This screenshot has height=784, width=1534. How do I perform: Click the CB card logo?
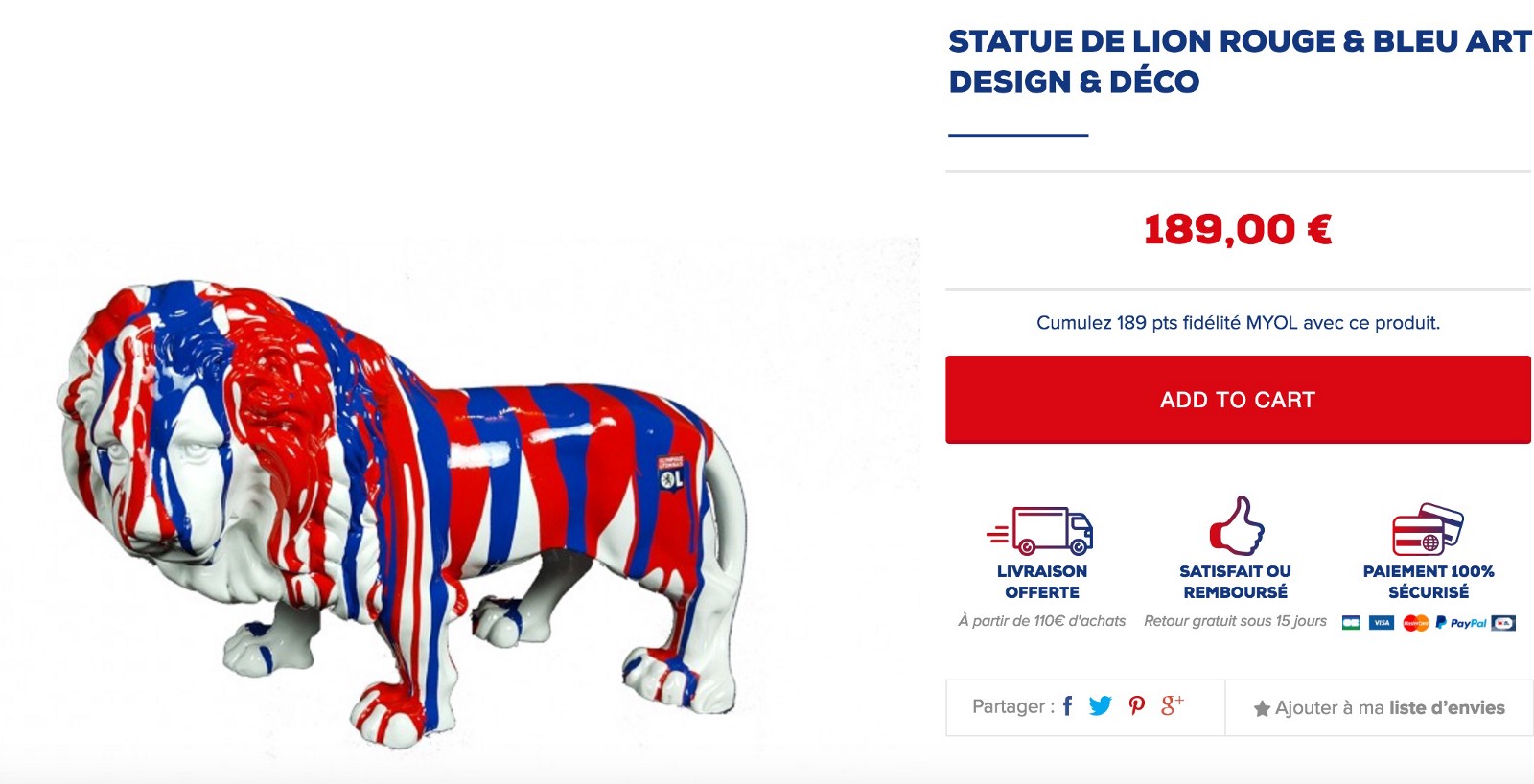(1351, 623)
